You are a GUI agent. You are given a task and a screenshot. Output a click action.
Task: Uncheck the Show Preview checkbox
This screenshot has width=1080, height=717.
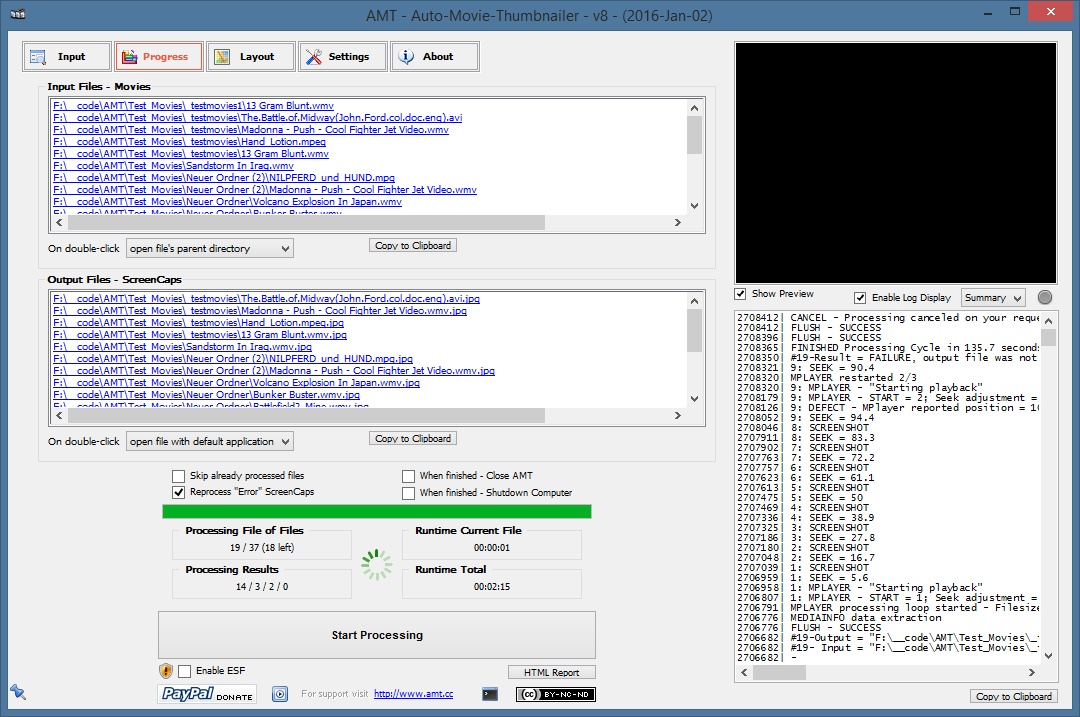pyautogui.click(x=741, y=294)
